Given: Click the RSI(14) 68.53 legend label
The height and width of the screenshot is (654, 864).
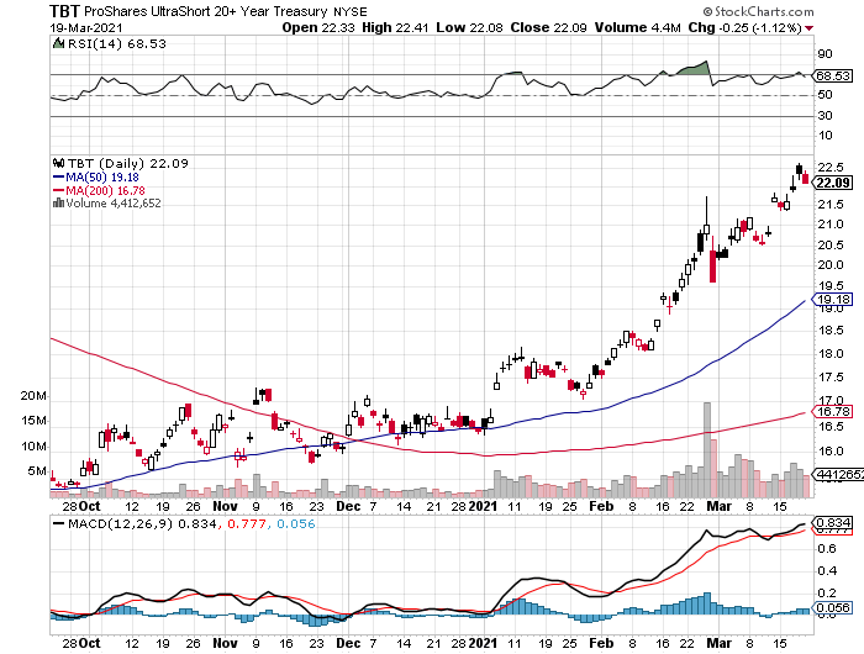Looking at the screenshot, I should (116, 44).
